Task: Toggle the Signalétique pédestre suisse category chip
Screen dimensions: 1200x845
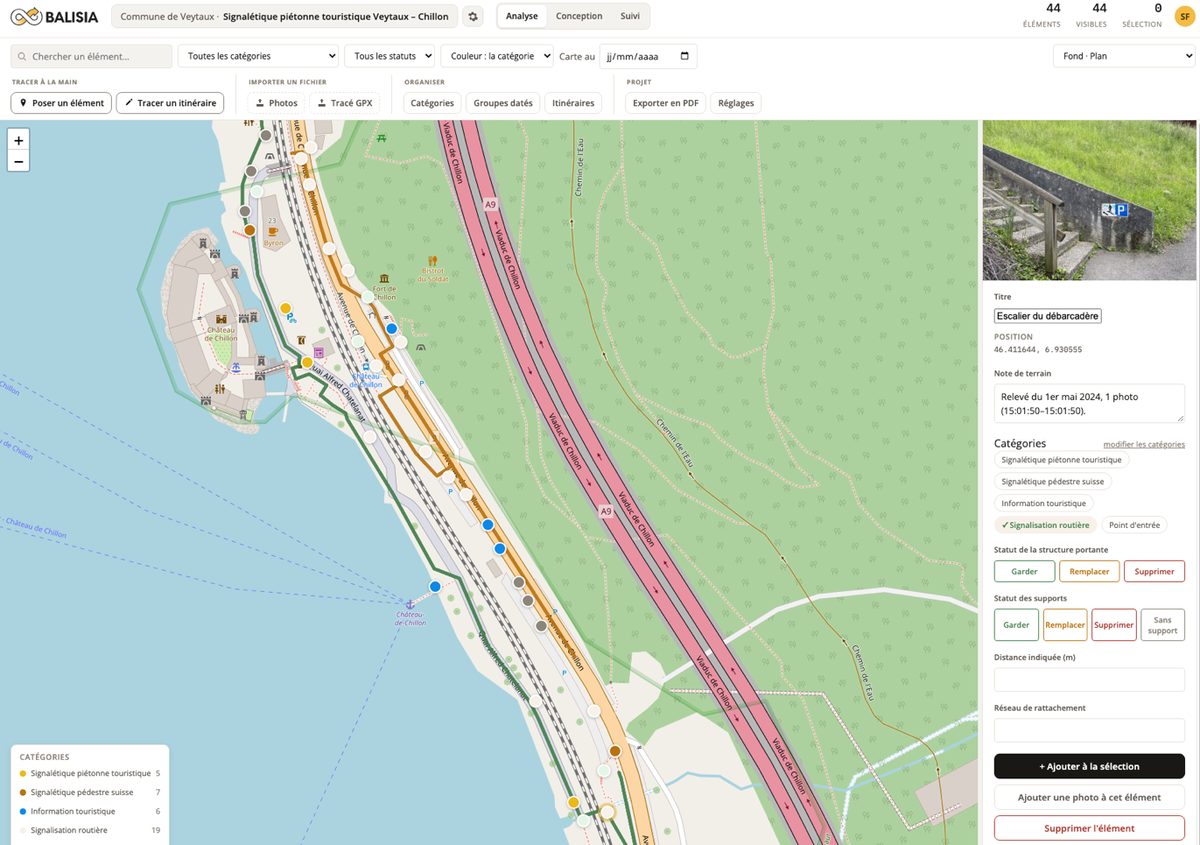Action: pyautogui.click(x=1052, y=481)
